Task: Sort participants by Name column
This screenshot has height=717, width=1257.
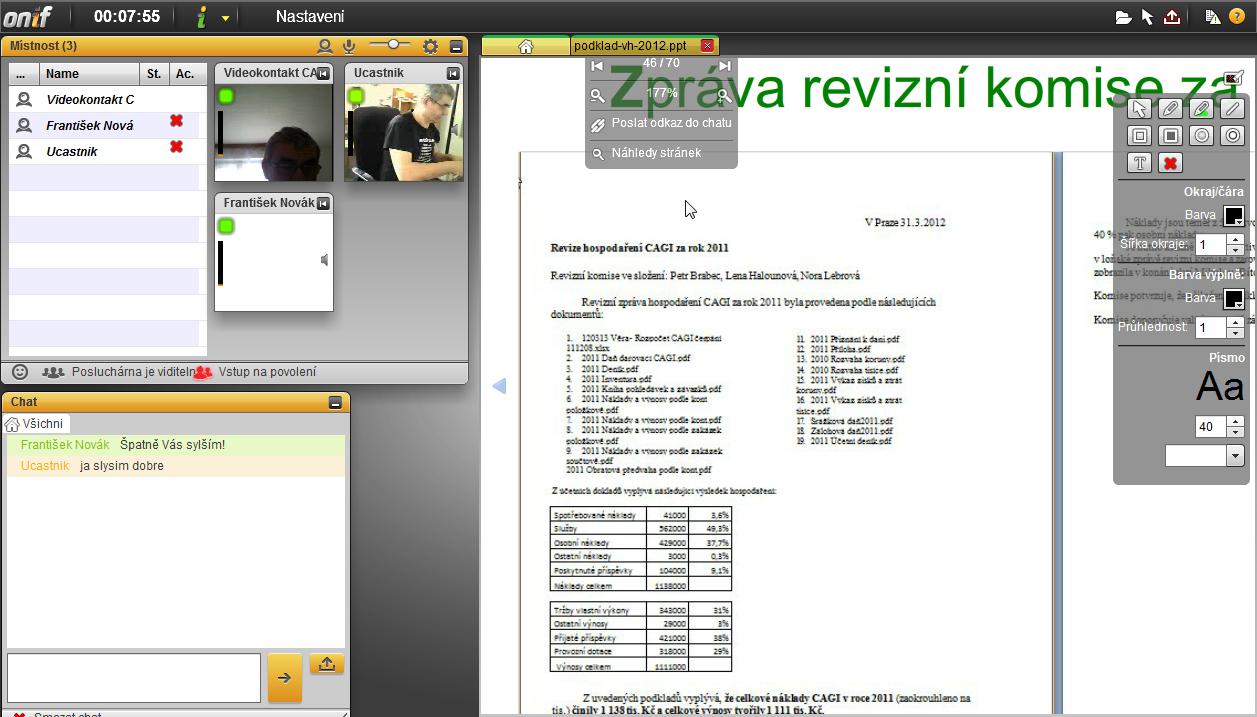Action: pos(90,74)
